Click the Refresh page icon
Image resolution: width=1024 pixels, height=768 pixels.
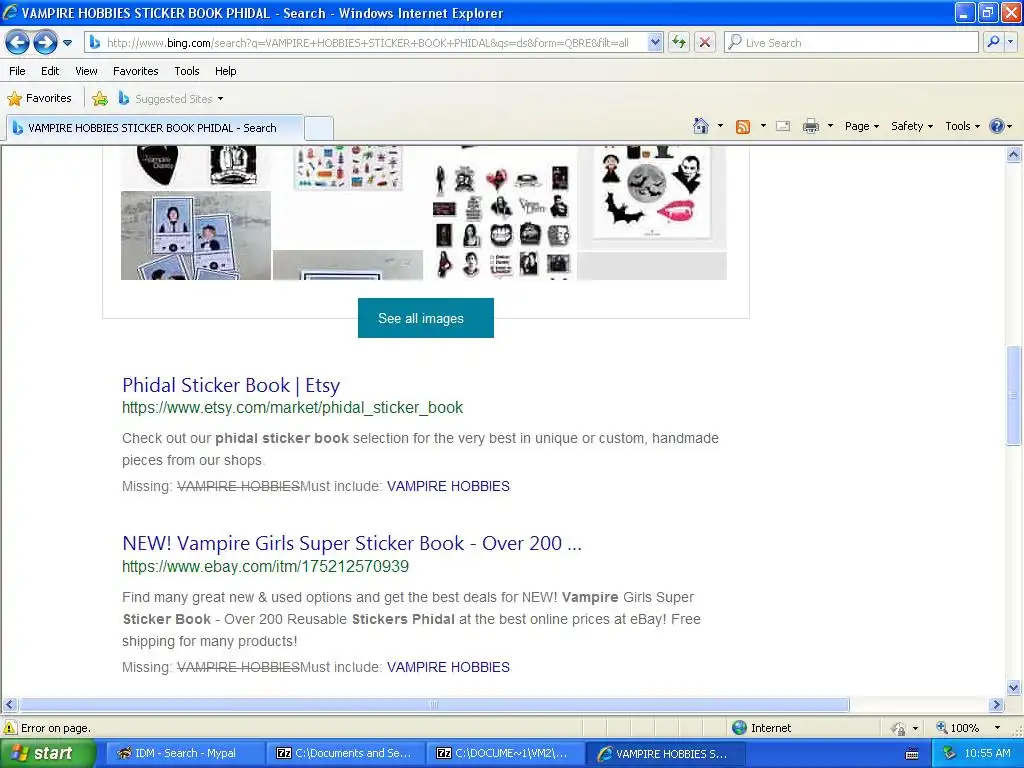679,43
